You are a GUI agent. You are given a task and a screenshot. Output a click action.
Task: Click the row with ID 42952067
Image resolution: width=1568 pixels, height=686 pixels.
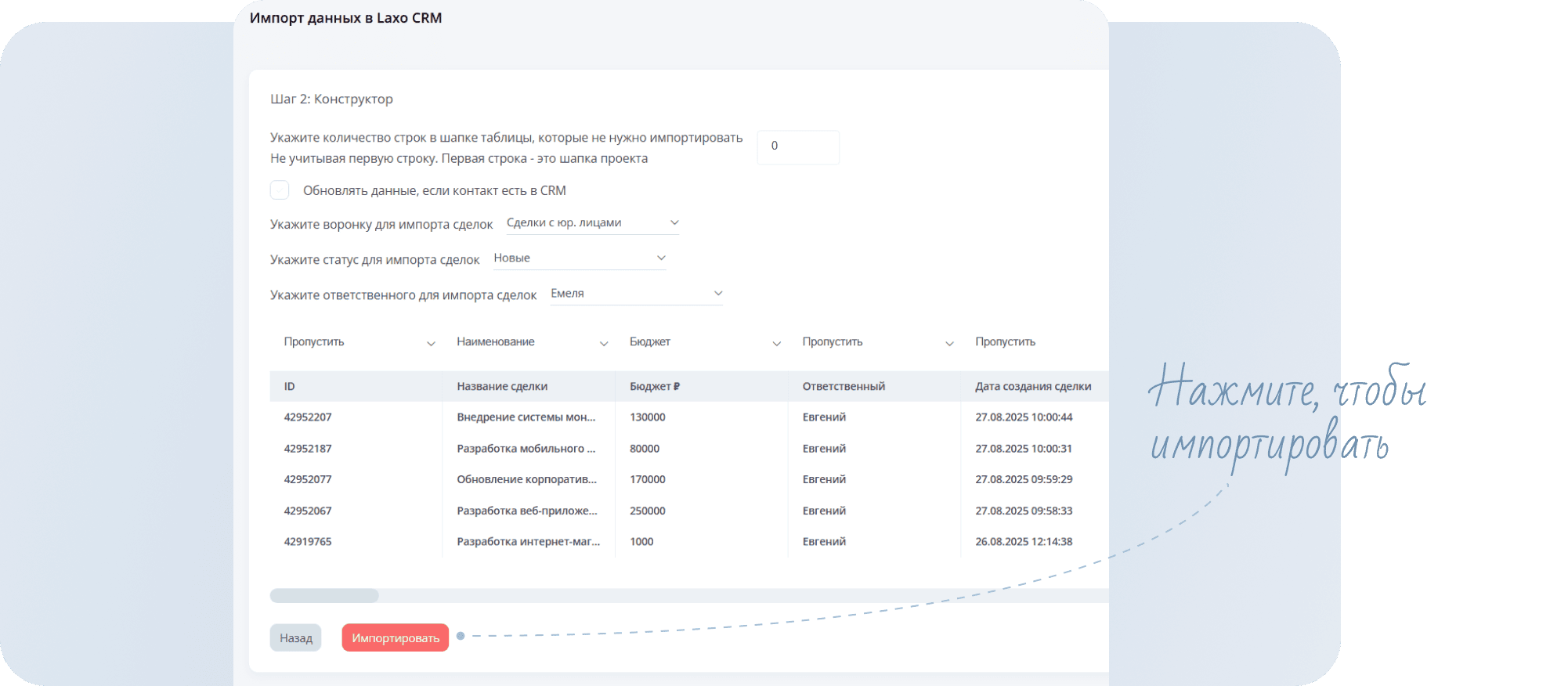click(x=308, y=511)
